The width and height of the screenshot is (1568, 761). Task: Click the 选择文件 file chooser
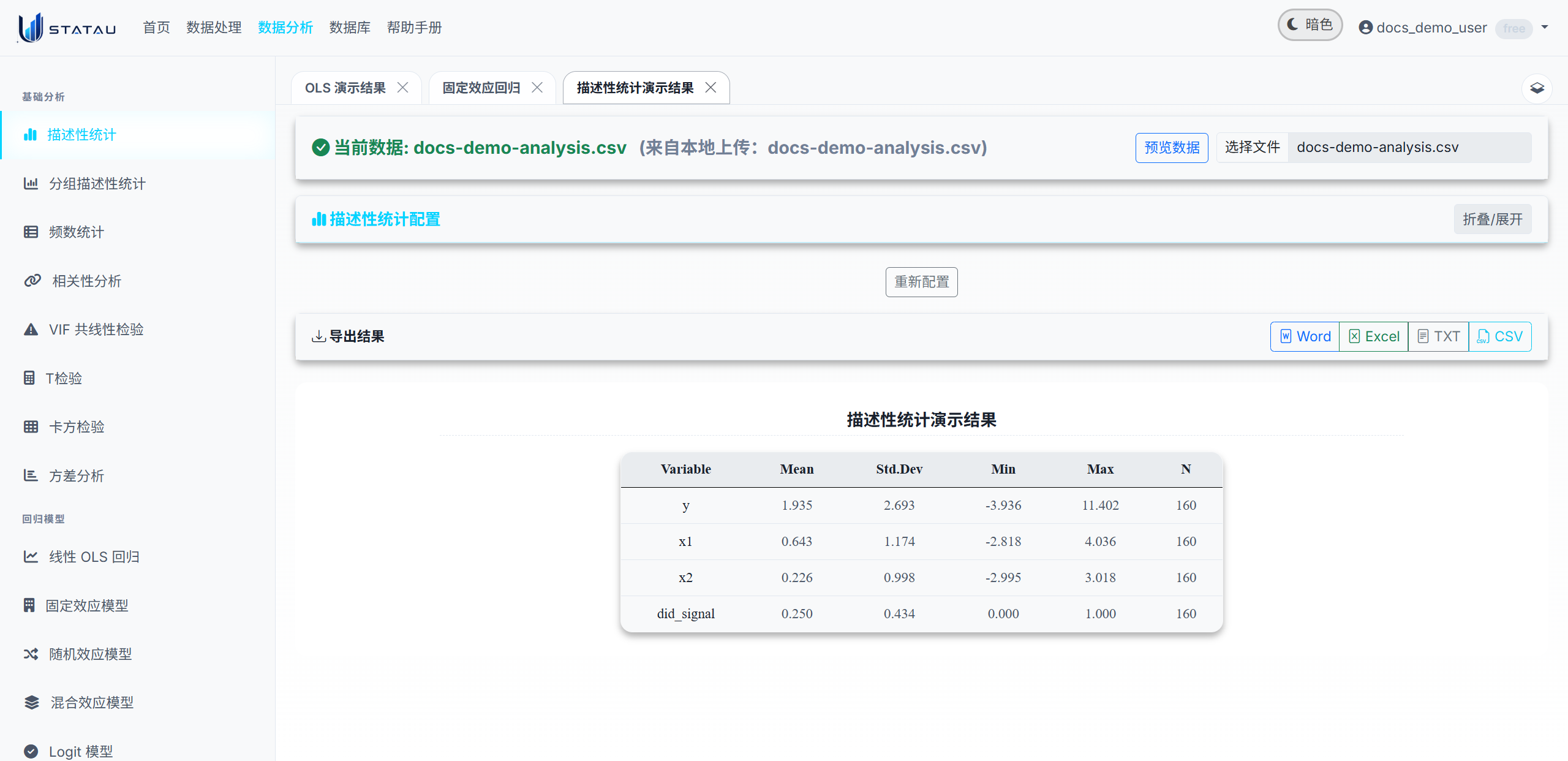[1253, 148]
